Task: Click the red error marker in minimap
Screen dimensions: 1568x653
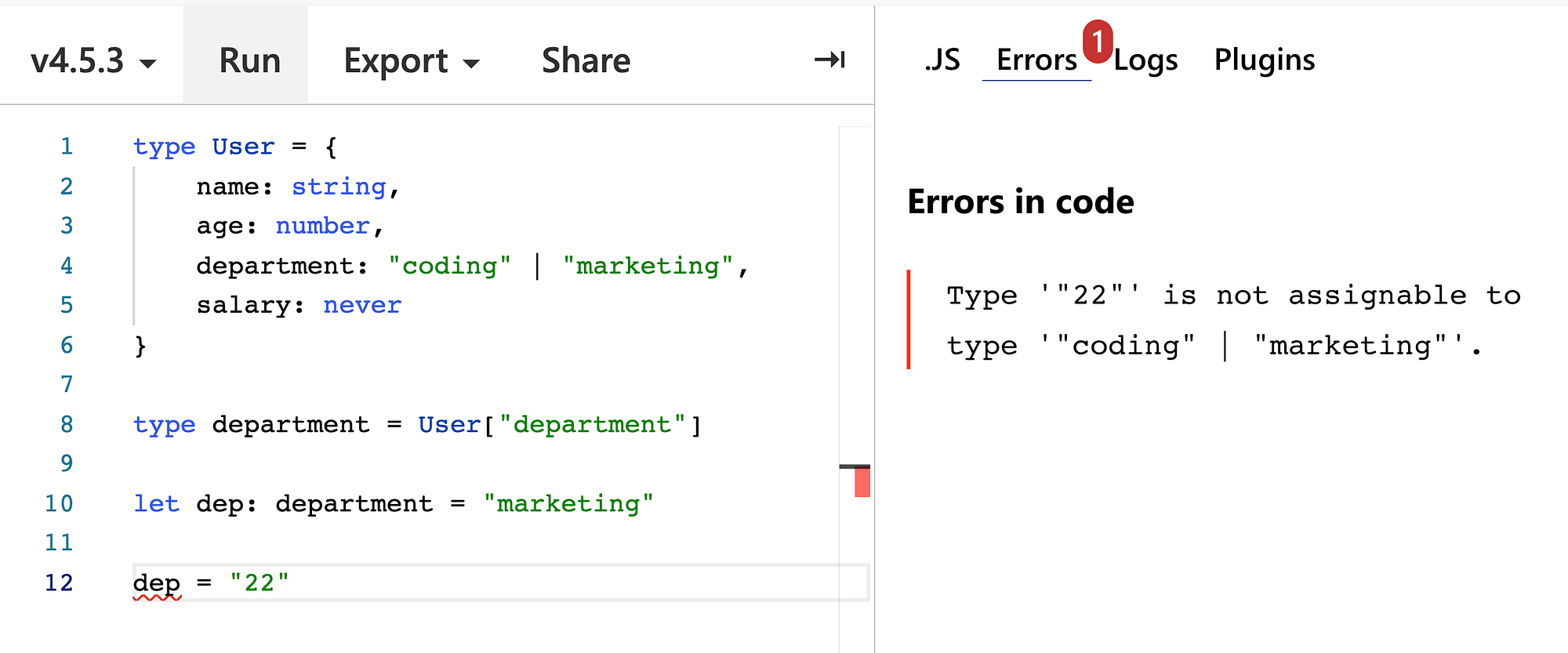Action: pyautogui.click(x=862, y=483)
